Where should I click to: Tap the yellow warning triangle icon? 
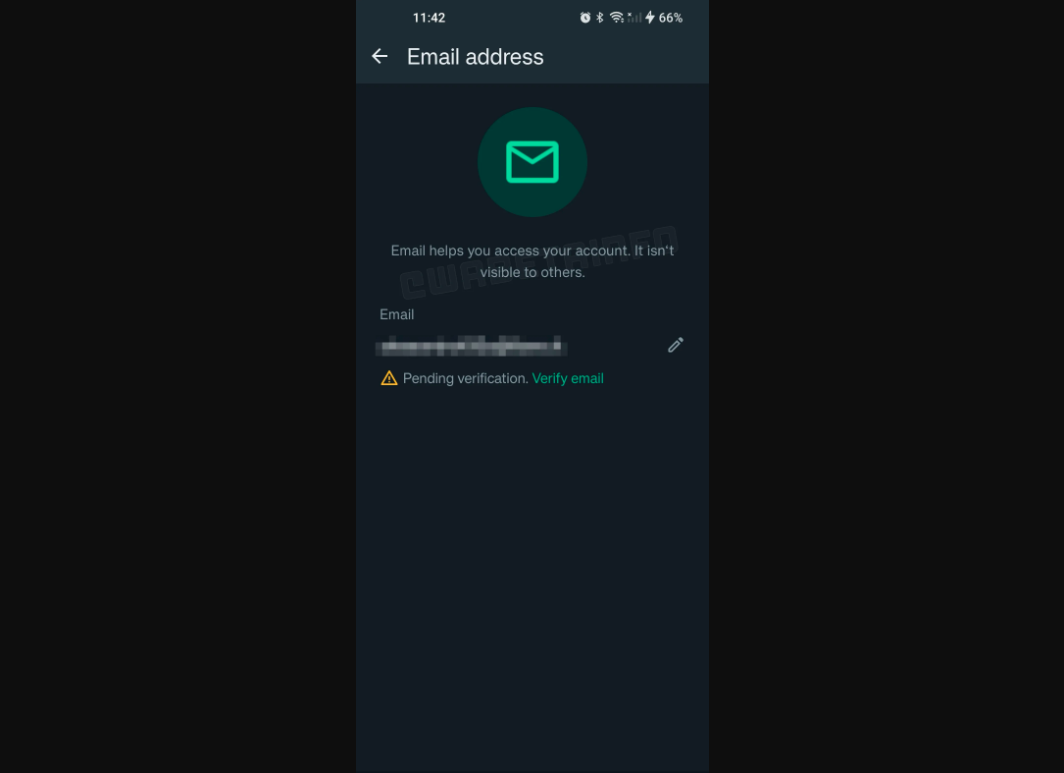tap(389, 378)
